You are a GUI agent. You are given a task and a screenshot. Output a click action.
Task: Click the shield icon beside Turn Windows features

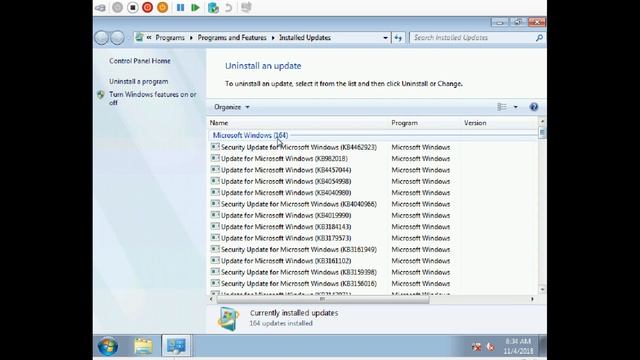click(101, 95)
